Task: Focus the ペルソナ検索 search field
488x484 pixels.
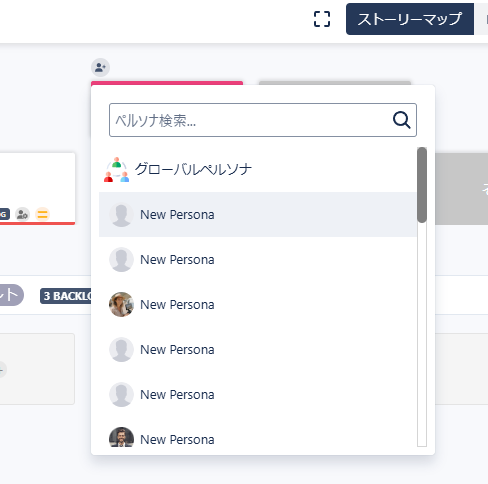Action: [x=263, y=120]
